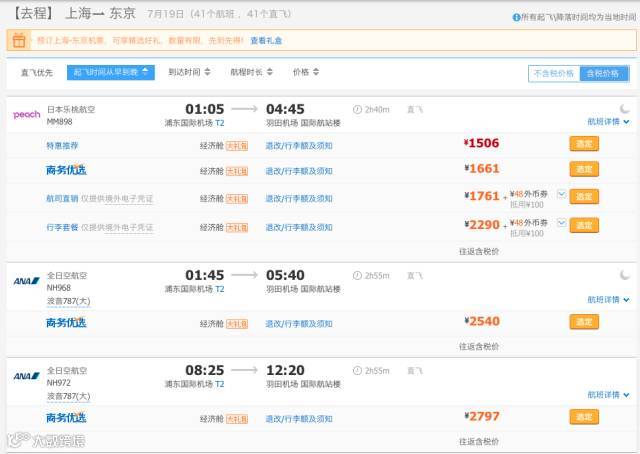Click 商务优选 label under flight MM898

[66, 170]
